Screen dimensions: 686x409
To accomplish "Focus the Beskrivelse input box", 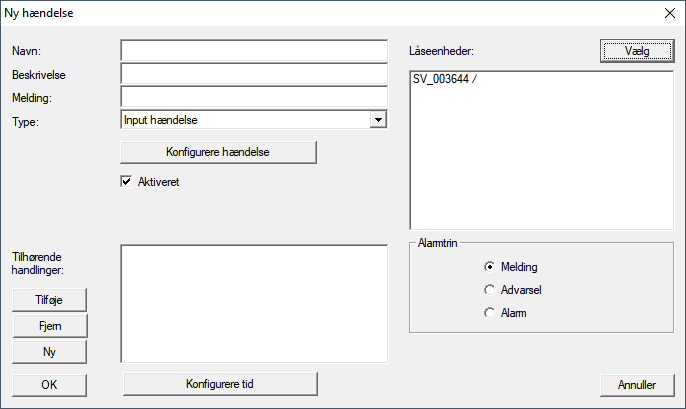I will click(253, 74).
